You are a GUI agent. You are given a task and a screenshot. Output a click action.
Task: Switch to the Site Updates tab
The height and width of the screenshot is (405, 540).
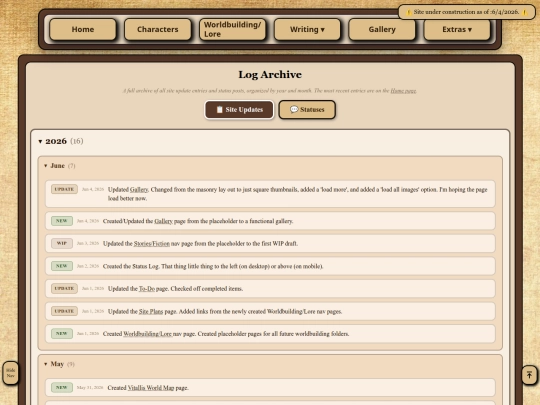point(239,110)
